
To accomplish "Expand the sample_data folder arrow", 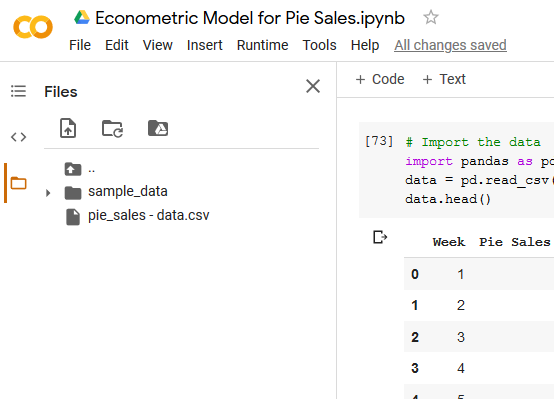I will pyautogui.click(x=48, y=193).
